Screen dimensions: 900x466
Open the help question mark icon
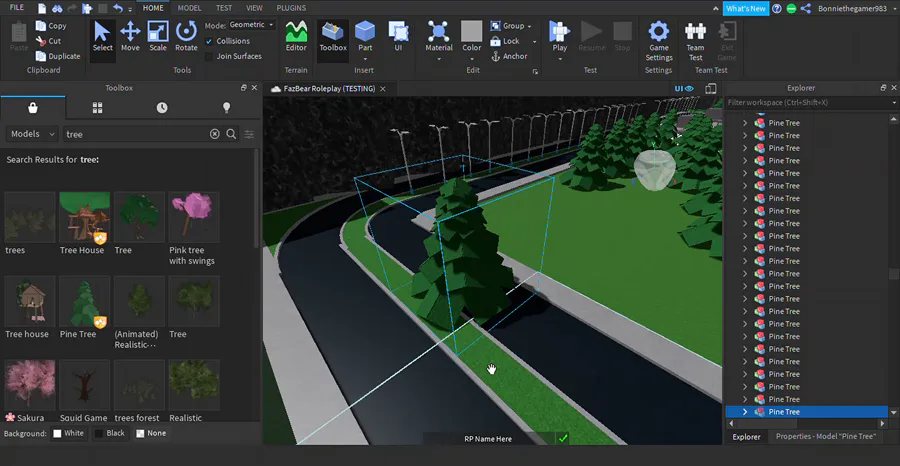(777, 9)
